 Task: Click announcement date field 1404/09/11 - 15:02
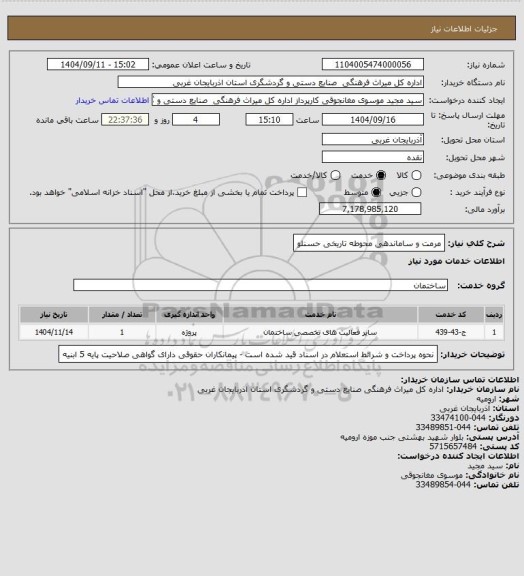click(x=98, y=64)
